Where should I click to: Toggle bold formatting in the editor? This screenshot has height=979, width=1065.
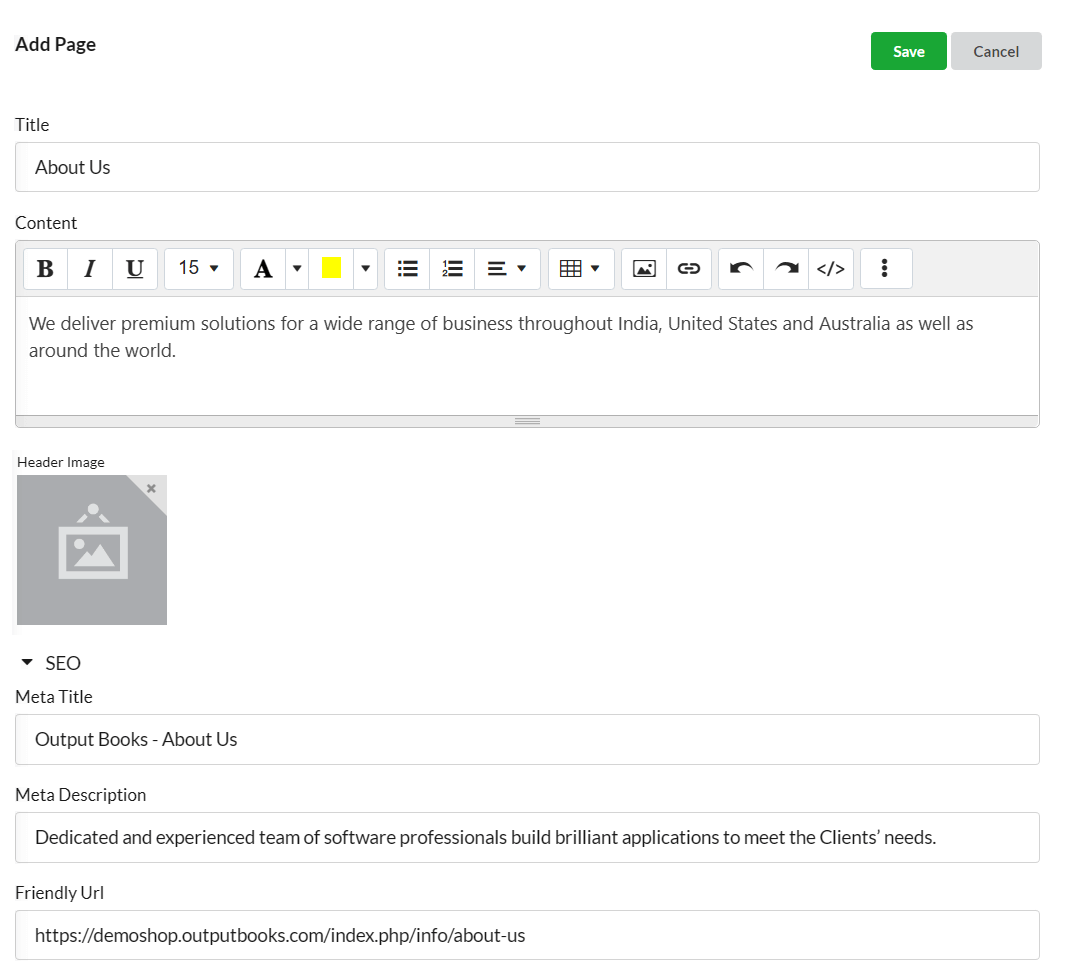pyautogui.click(x=46, y=269)
